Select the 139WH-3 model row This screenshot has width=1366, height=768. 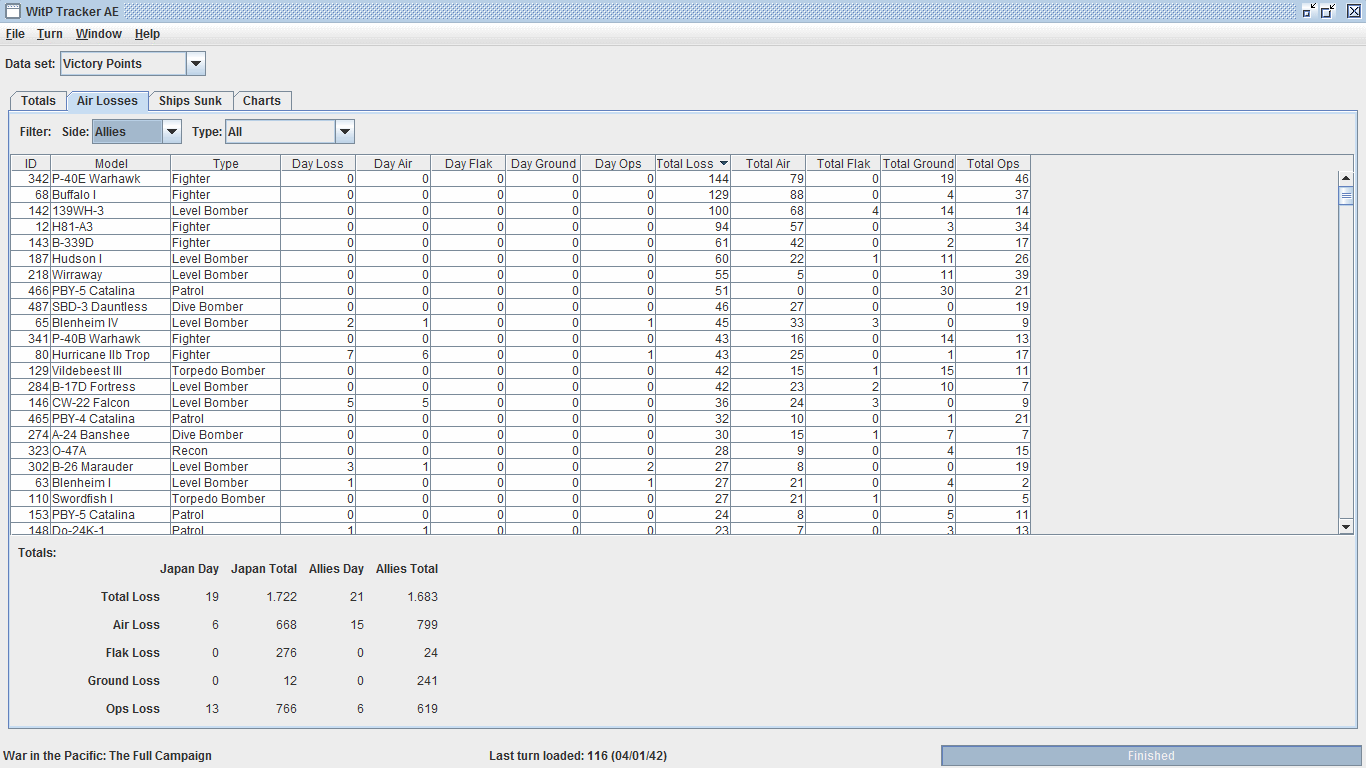pos(520,211)
